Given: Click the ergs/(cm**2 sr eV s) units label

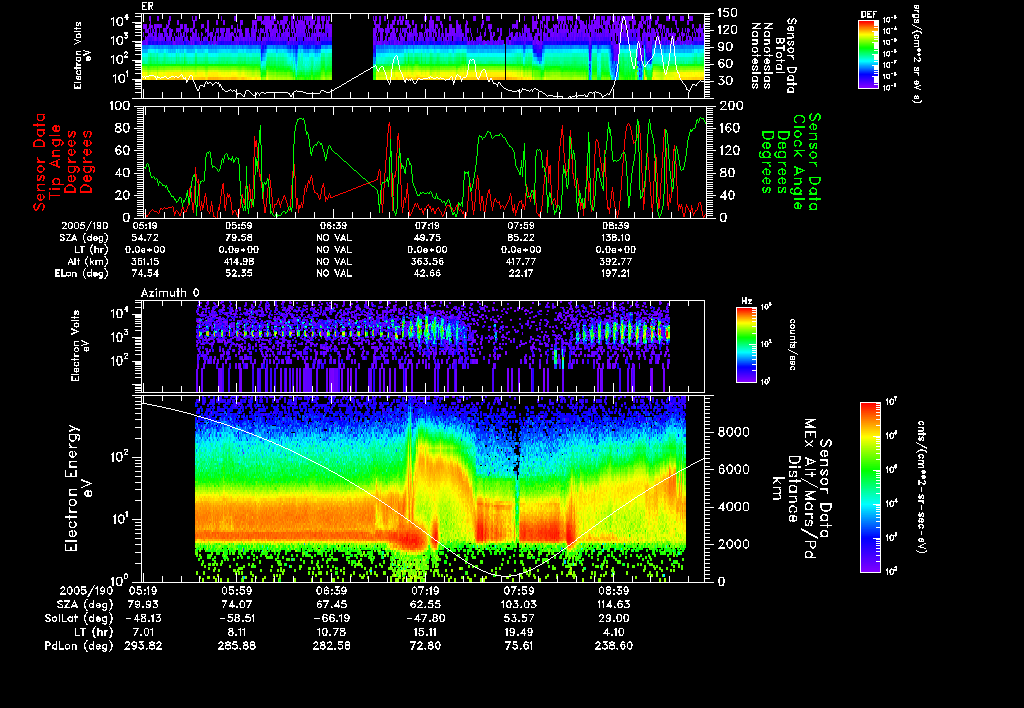Looking at the screenshot, I should click(915, 54).
